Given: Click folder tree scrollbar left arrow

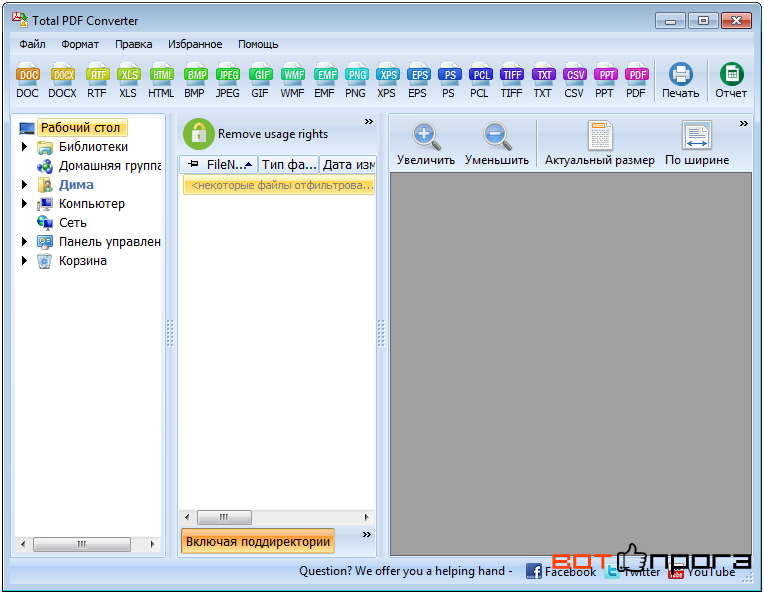Looking at the screenshot, I should [23, 544].
